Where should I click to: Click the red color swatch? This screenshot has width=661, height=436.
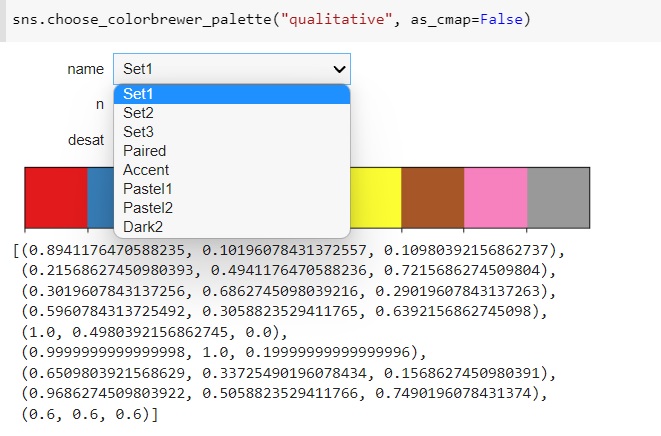coord(56,198)
